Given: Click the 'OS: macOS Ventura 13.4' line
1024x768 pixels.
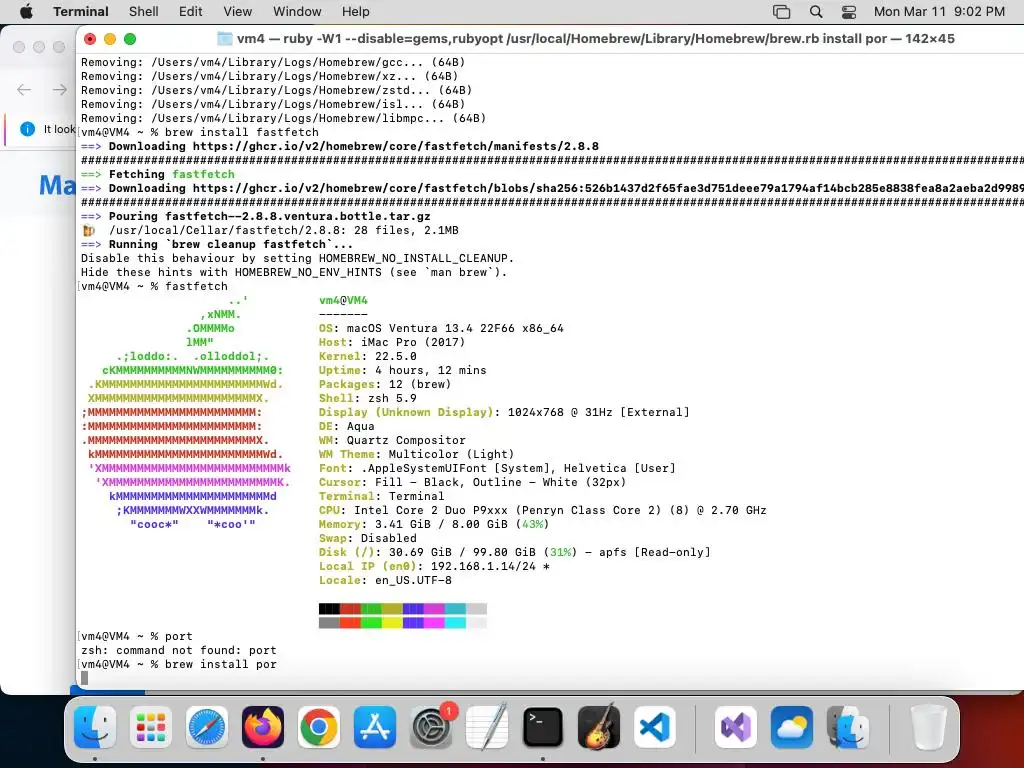Looking at the screenshot, I should tap(441, 328).
